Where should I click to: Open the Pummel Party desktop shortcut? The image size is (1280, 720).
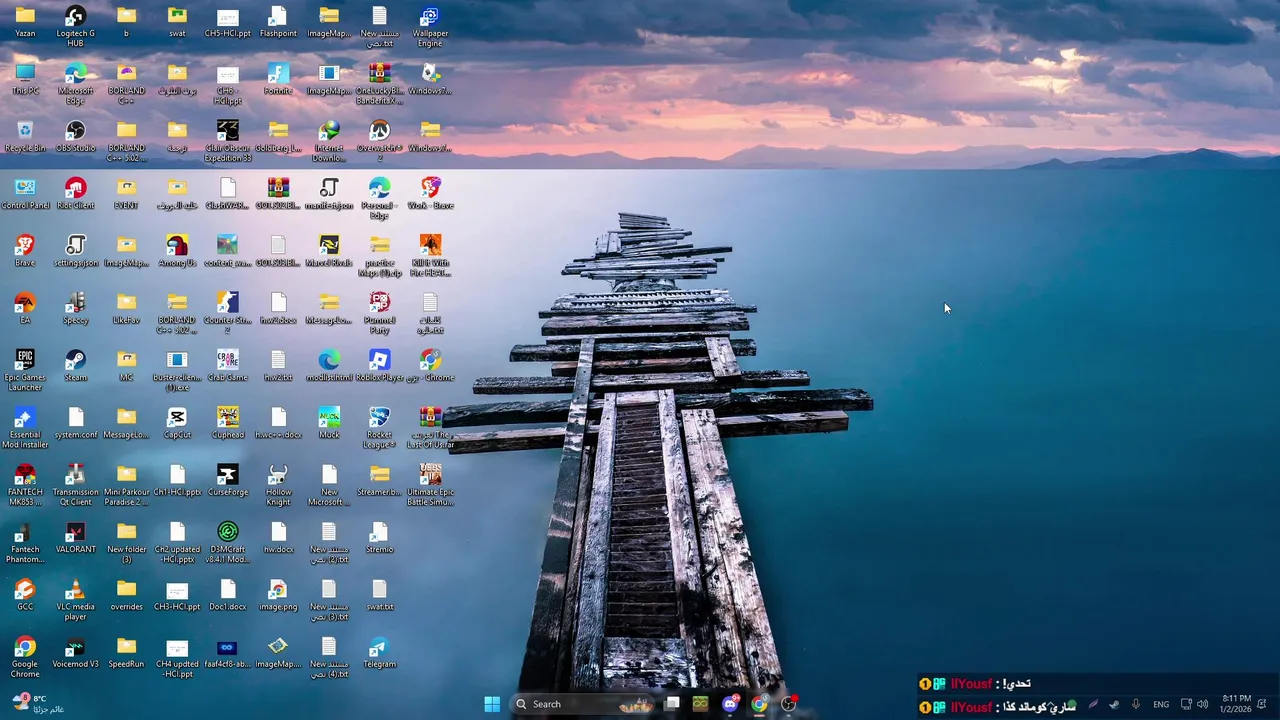[379, 312]
